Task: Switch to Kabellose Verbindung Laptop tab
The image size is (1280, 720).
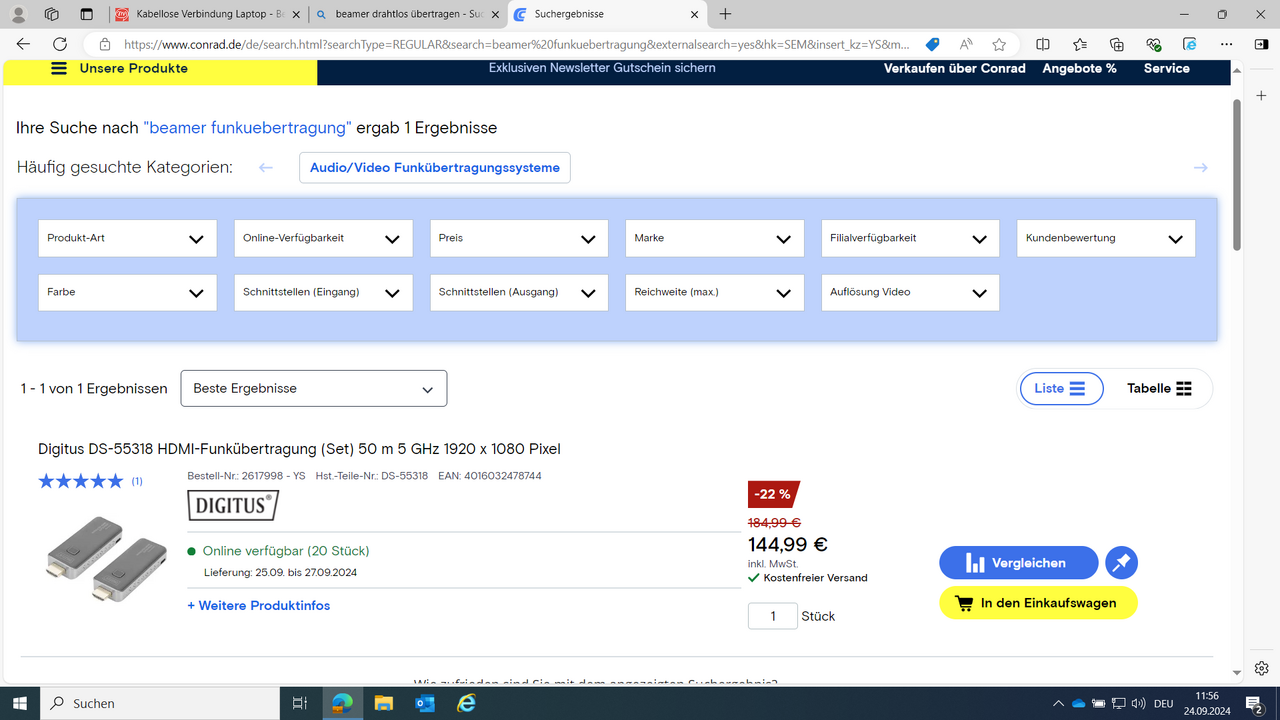Action: pyautogui.click(x=207, y=14)
